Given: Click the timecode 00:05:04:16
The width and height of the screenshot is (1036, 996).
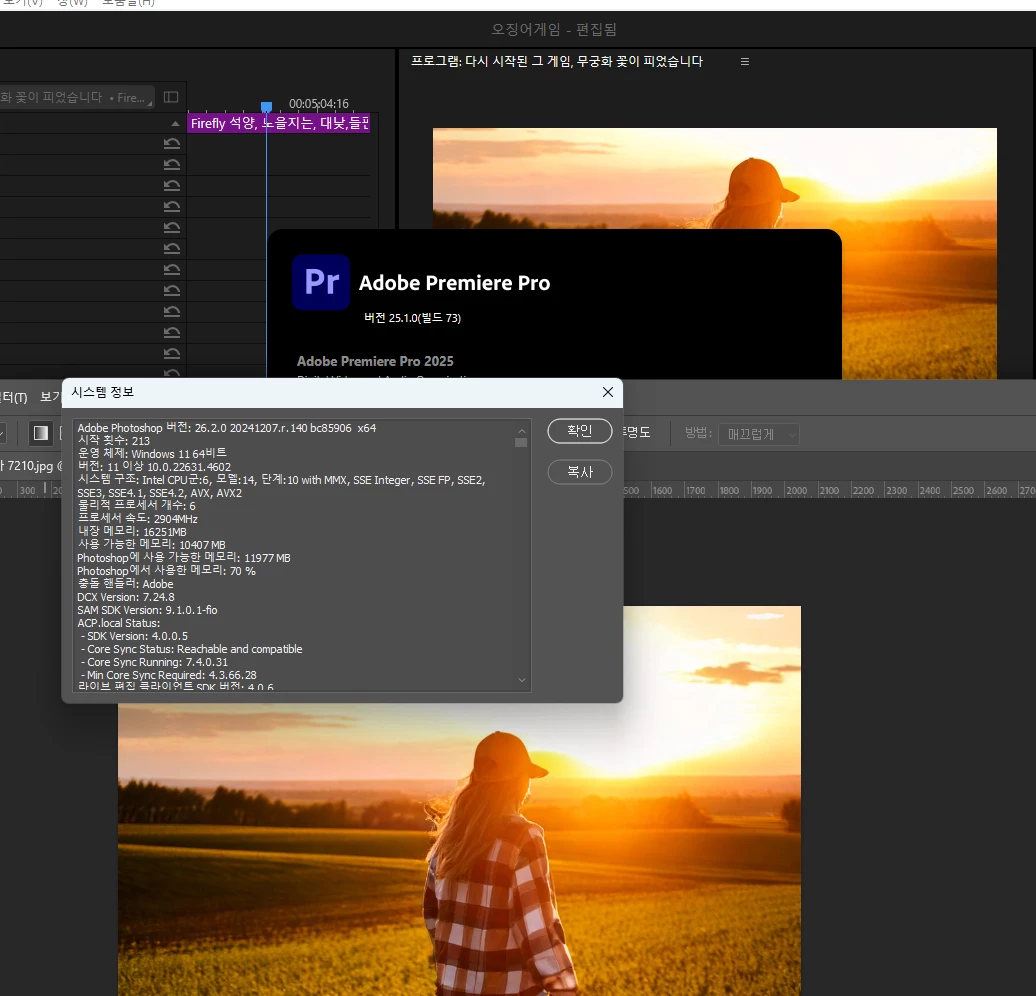Looking at the screenshot, I should point(318,104).
